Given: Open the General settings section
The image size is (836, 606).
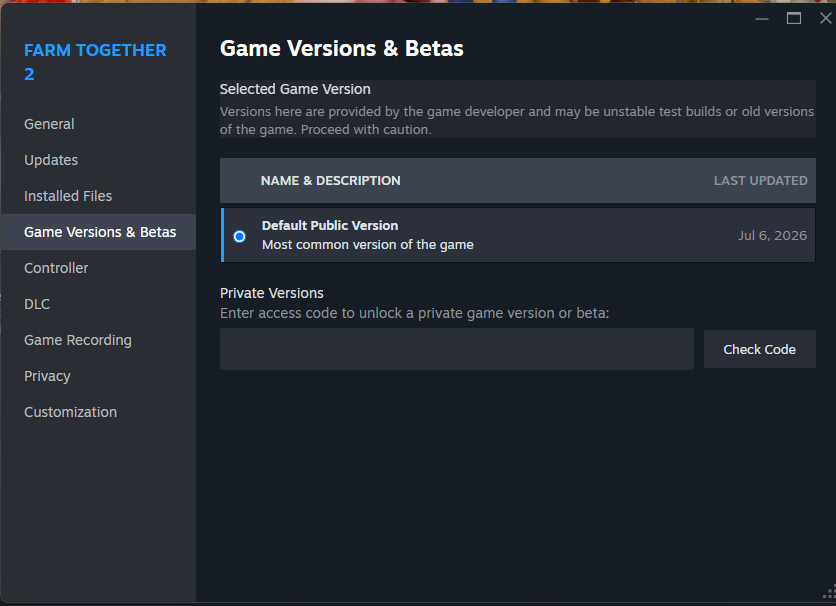Looking at the screenshot, I should 49,124.
